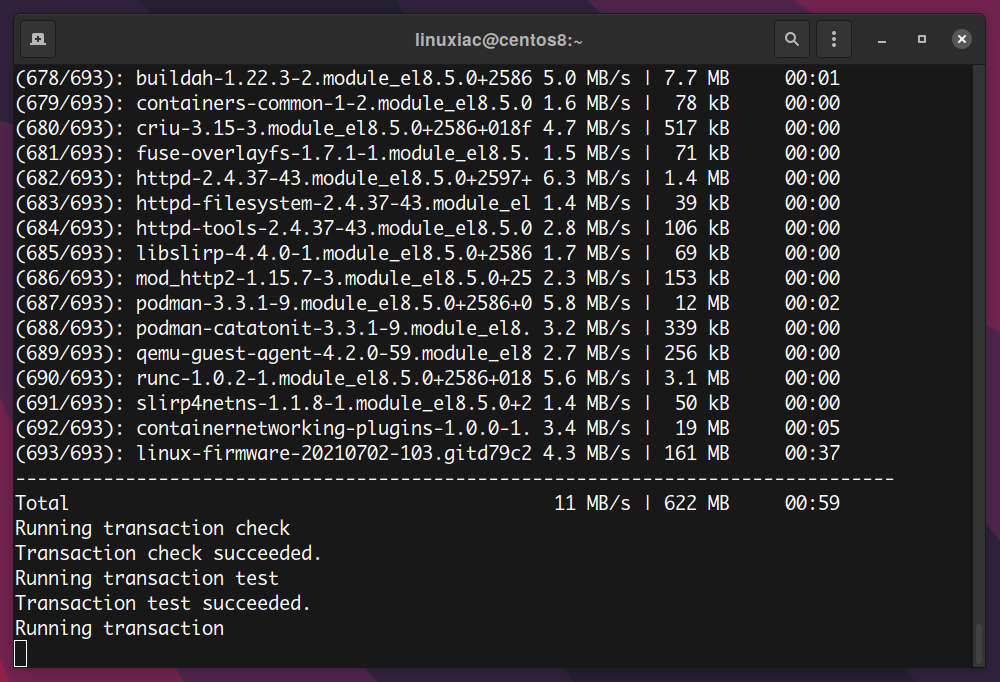Open the terminal hamburger menu
1000x682 pixels.
pyautogui.click(x=834, y=40)
